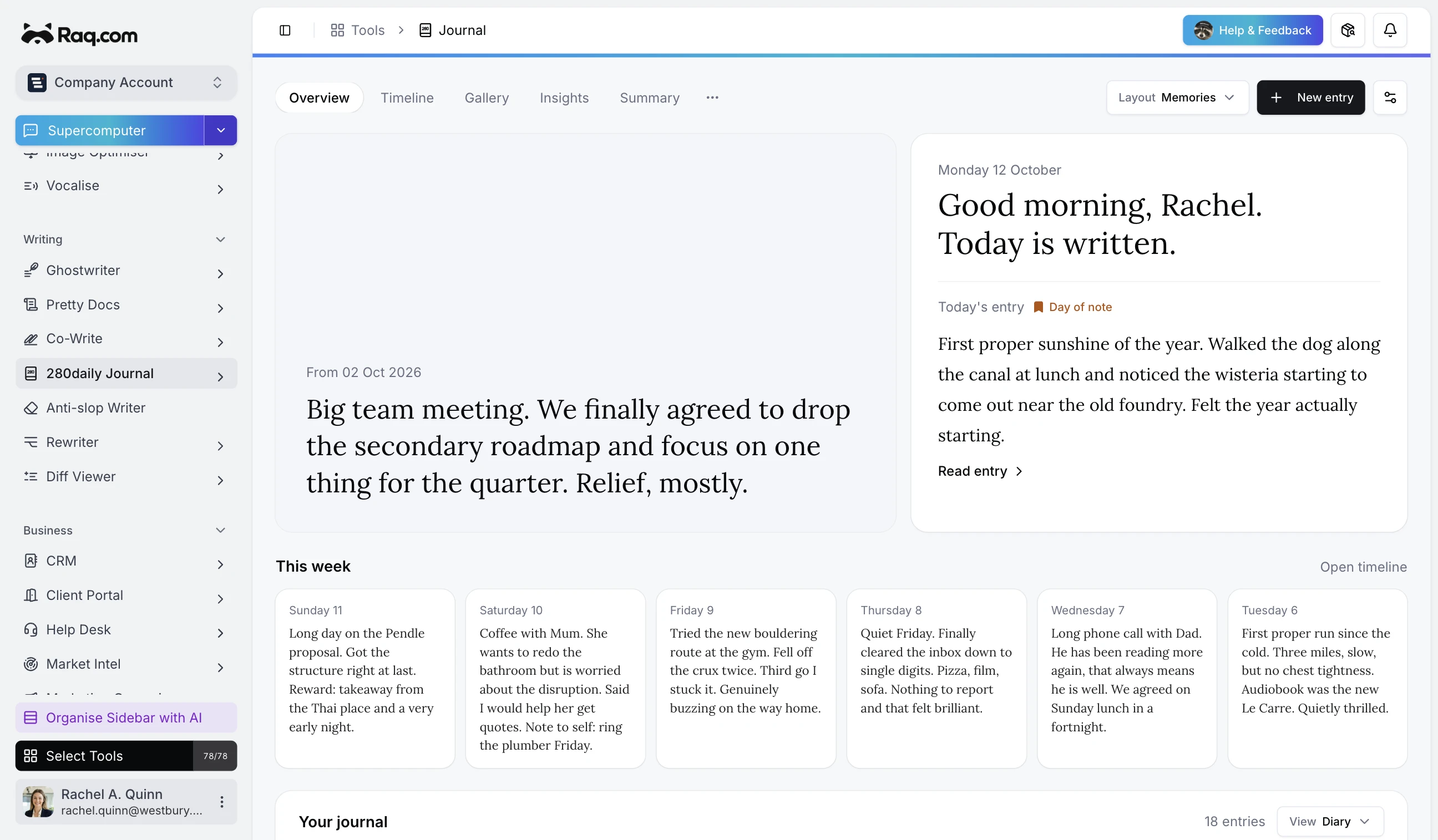The height and width of the screenshot is (840, 1438).
Task: Open more tabs ellipsis menu
Action: (x=712, y=98)
